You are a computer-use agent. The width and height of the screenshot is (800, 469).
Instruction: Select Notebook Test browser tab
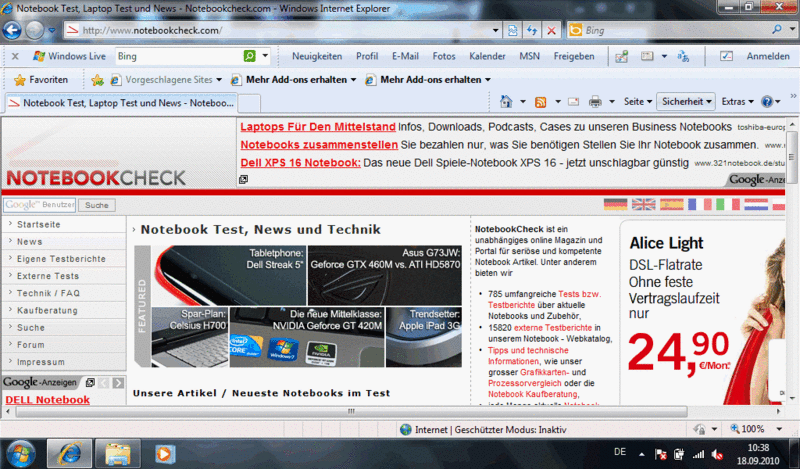click(x=121, y=103)
